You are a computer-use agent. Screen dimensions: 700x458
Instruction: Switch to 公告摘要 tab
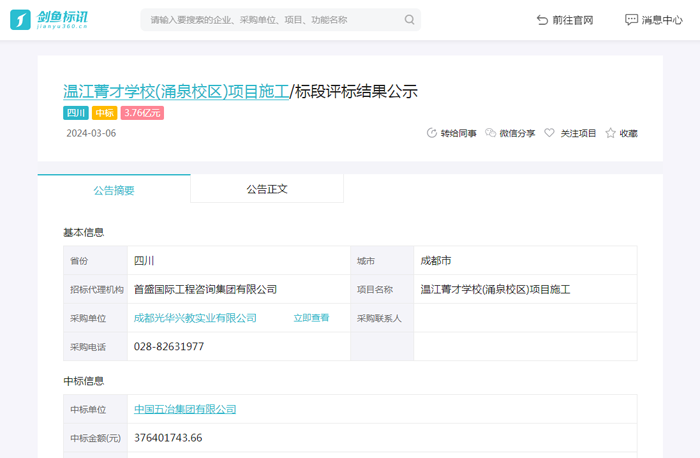pyautogui.click(x=114, y=190)
